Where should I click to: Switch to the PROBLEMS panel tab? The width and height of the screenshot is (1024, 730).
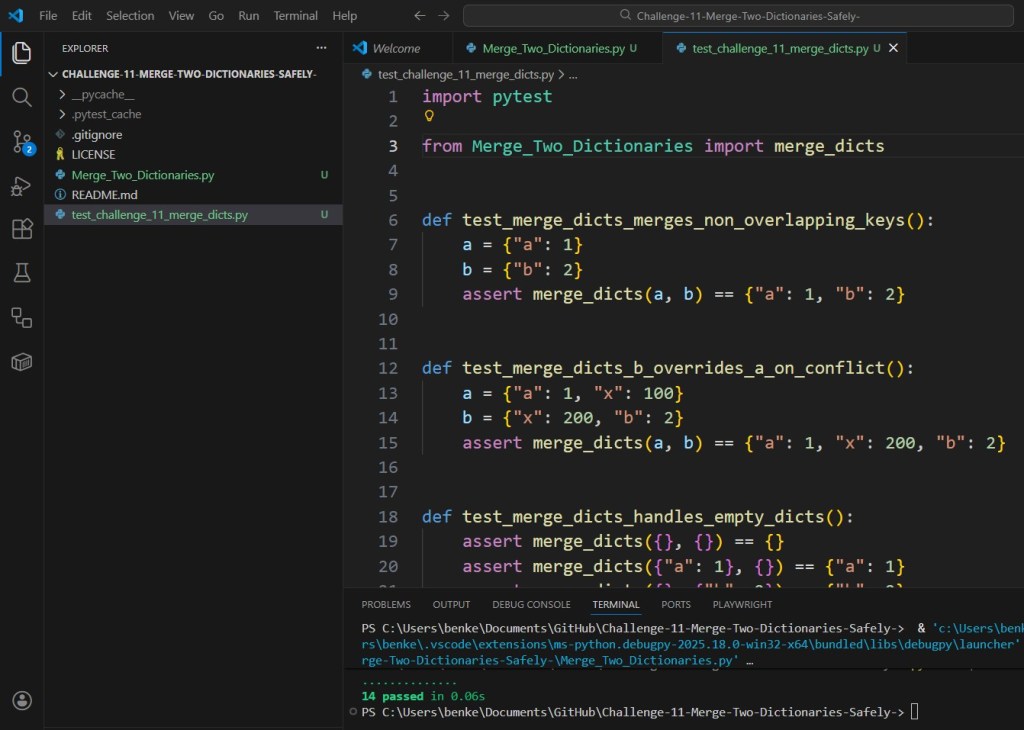tap(387, 604)
